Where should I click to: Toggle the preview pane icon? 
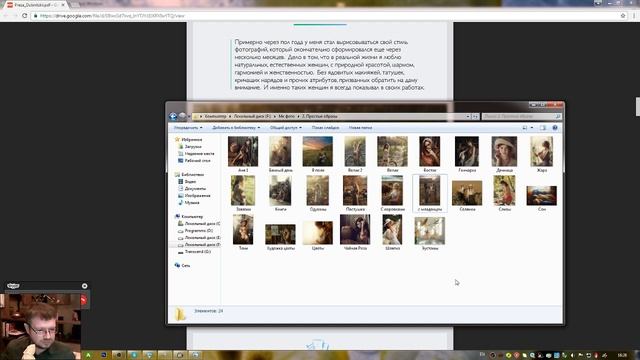pyautogui.click(x=543, y=128)
